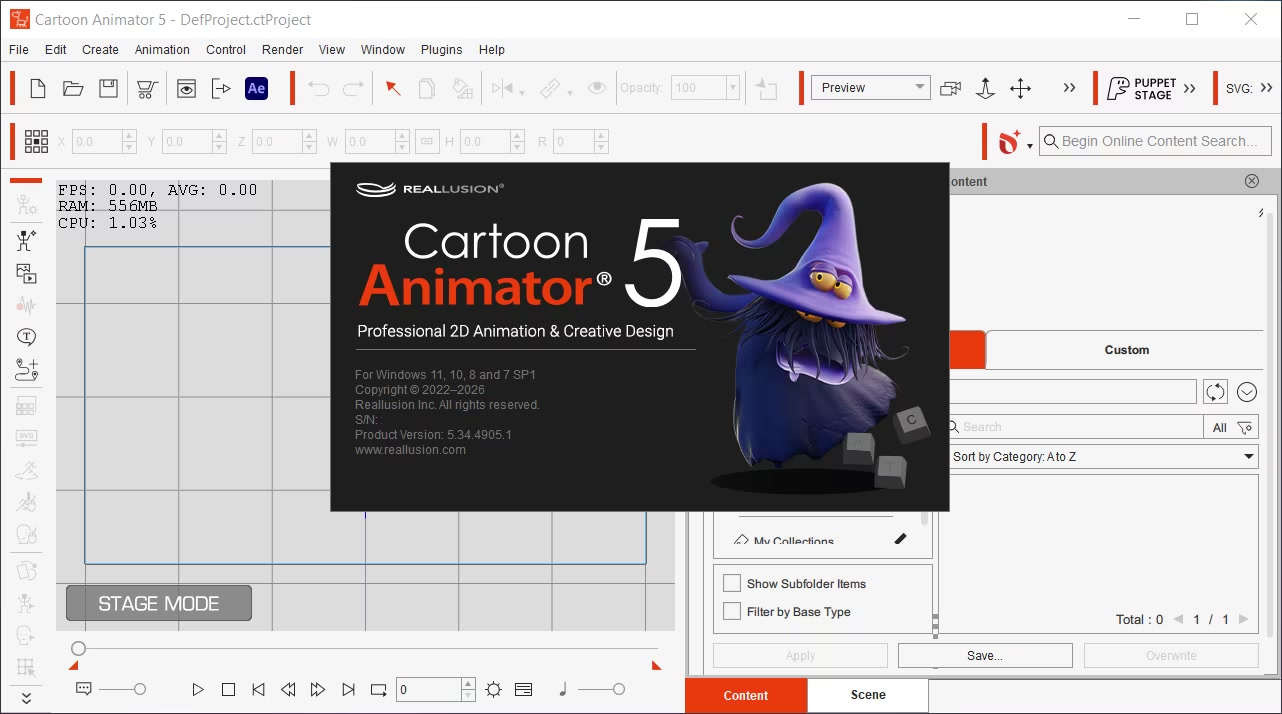Toggle the loop playback button
This screenshot has width=1282, height=714.
pos(378,689)
